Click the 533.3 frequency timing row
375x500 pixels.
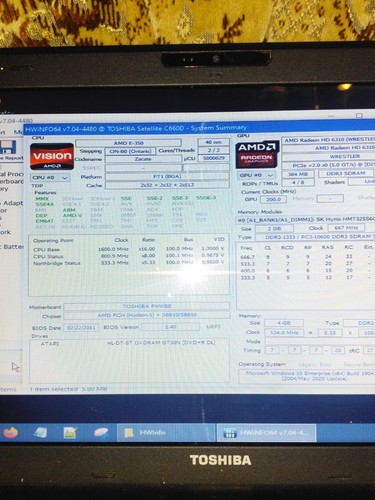pyautogui.click(x=306, y=264)
